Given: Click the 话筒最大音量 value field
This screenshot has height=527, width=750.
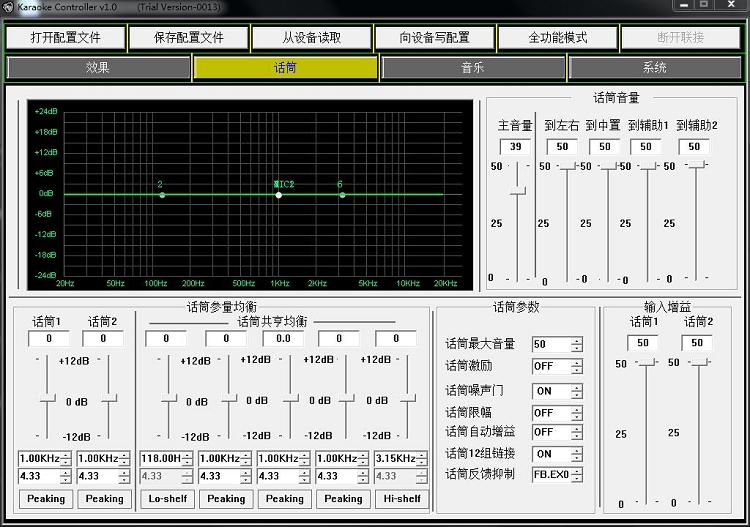Looking at the screenshot, I should 552,344.
